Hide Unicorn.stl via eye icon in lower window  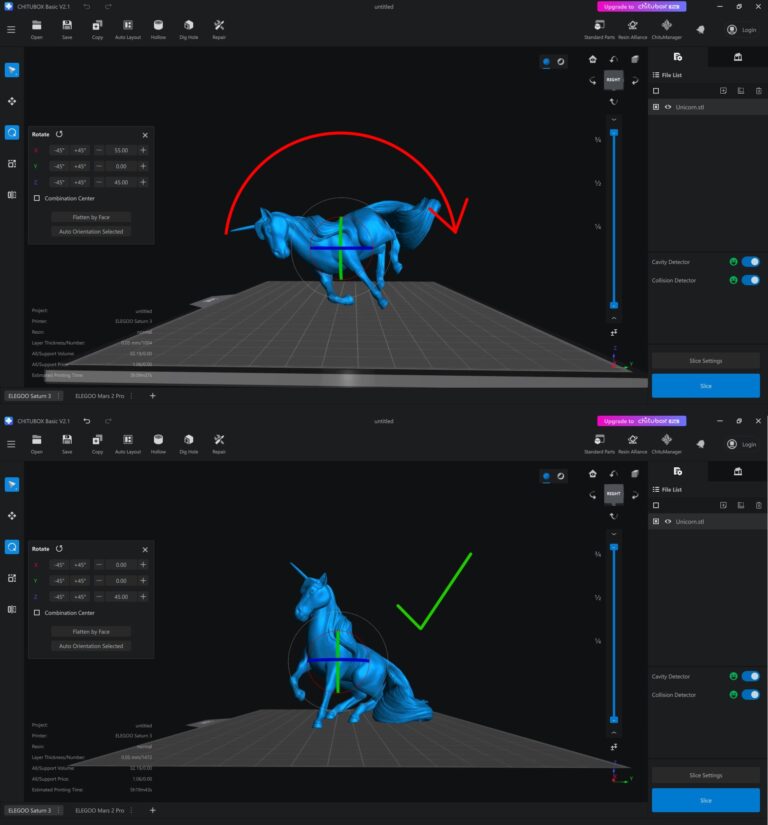click(x=668, y=521)
